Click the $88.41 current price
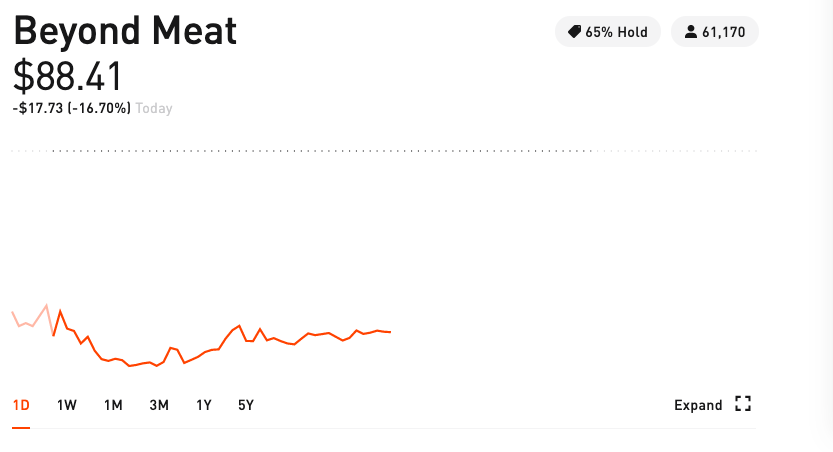 pos(68,76)
